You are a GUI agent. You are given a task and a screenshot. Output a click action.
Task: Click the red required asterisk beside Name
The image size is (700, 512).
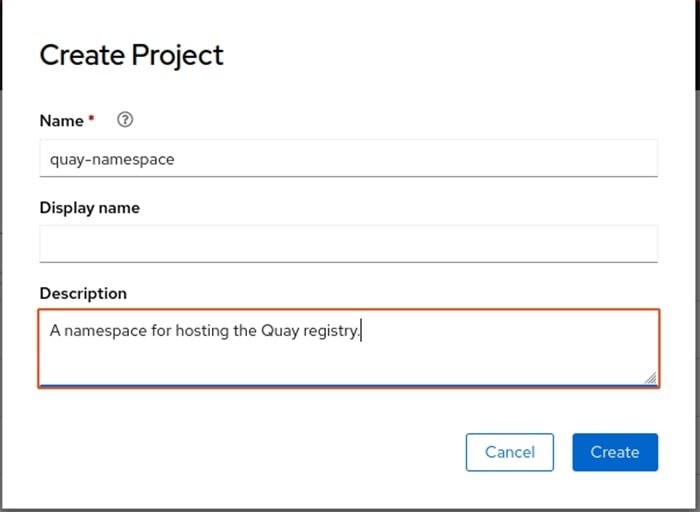[x=92, y=120]
